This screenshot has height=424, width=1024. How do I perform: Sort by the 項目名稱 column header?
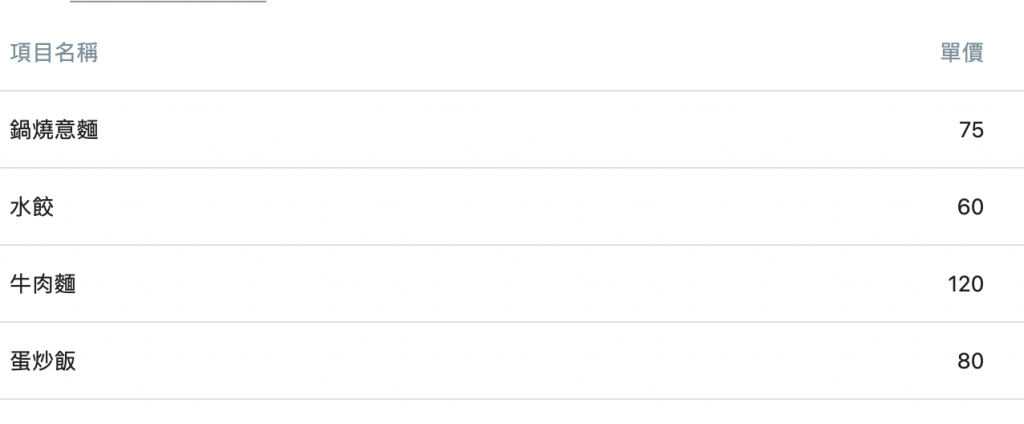point(54,53)
